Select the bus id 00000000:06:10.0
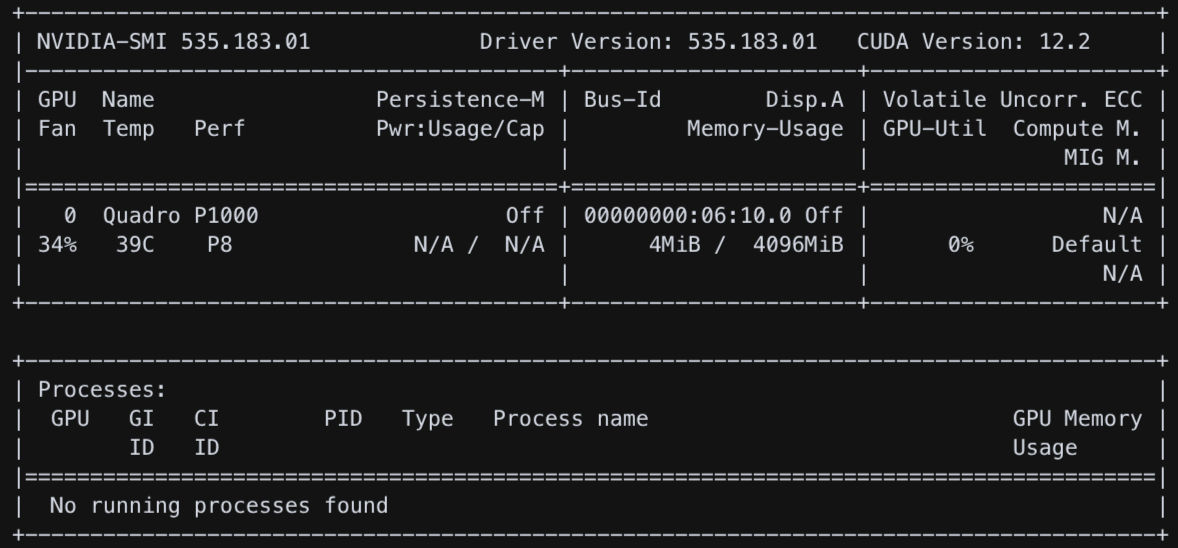Viewport: 1178px width, 548px height. tap(687, 216)
